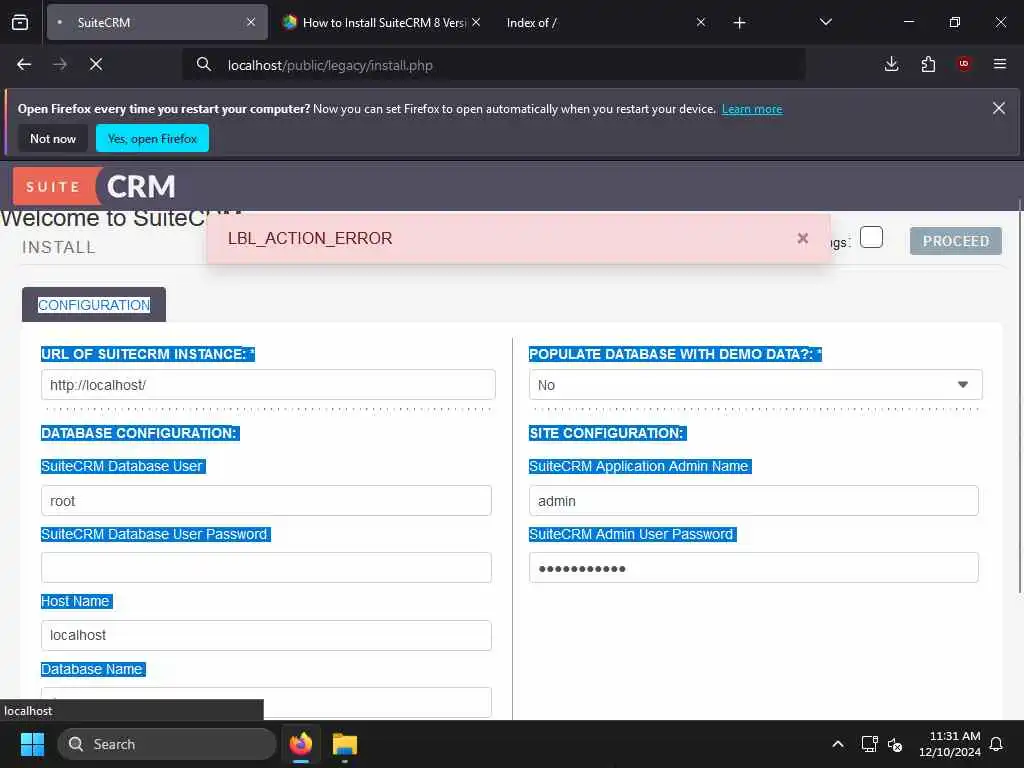Click the SuiteCRM logo

click(95, 187)
